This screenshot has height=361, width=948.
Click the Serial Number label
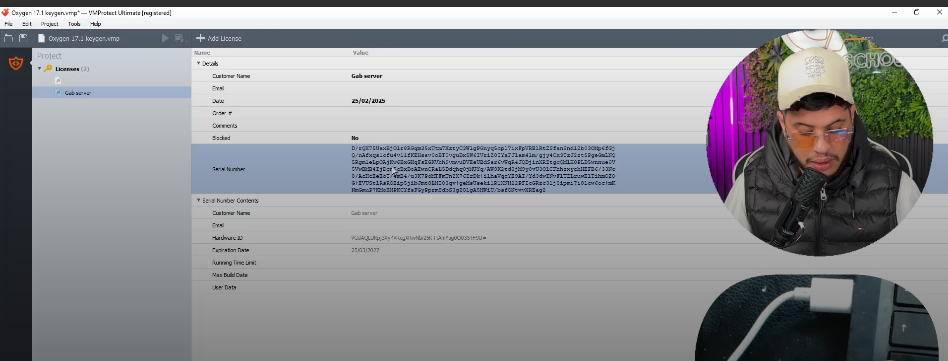[x=228, y=169]
